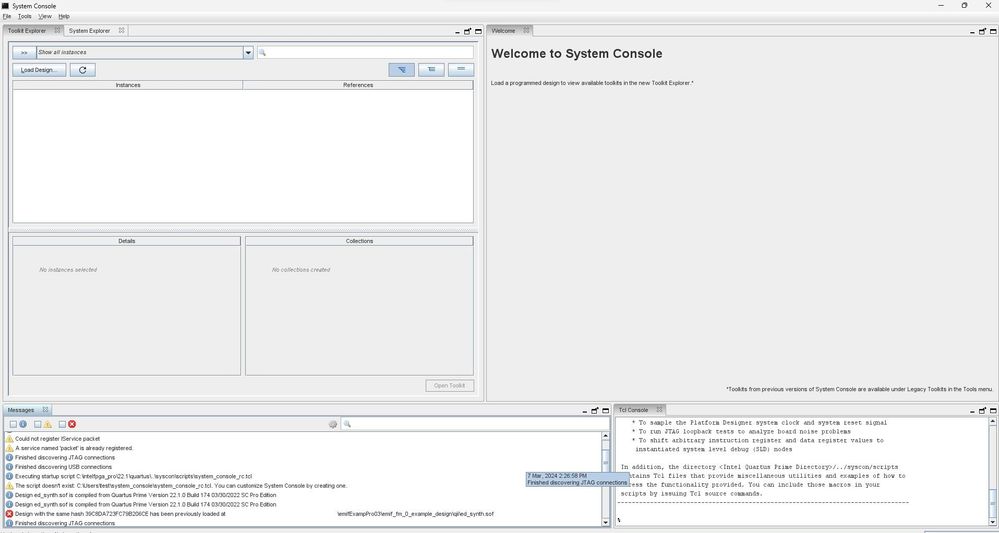Viewport: 999px width, 533px height.
Task: Click the double-arrow expand filter button
Action: pyautogui.click(x=24, y=52)
